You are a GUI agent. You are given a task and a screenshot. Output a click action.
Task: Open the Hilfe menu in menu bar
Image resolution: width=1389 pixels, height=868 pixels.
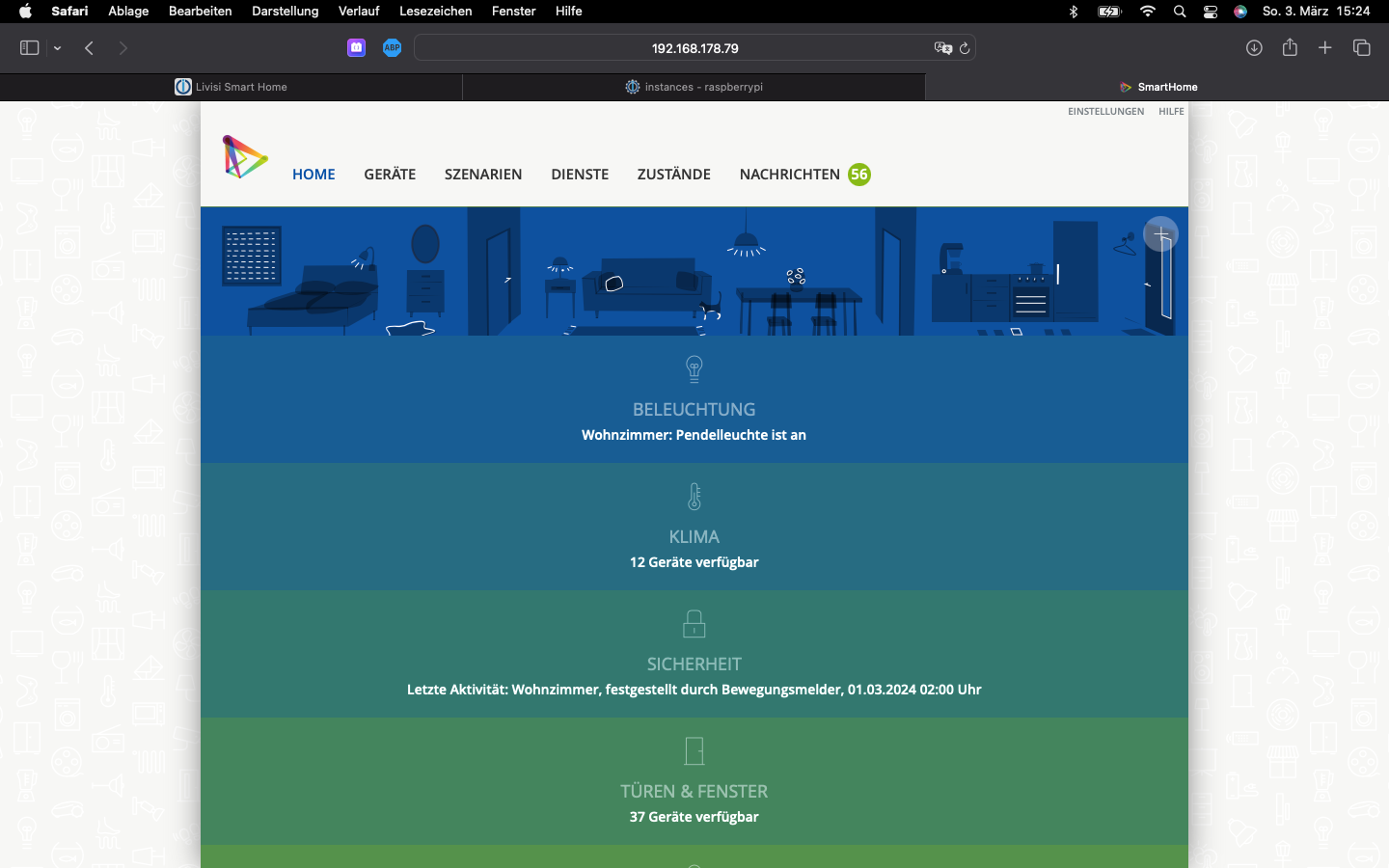pyautogui.click(x=568, y=11)
